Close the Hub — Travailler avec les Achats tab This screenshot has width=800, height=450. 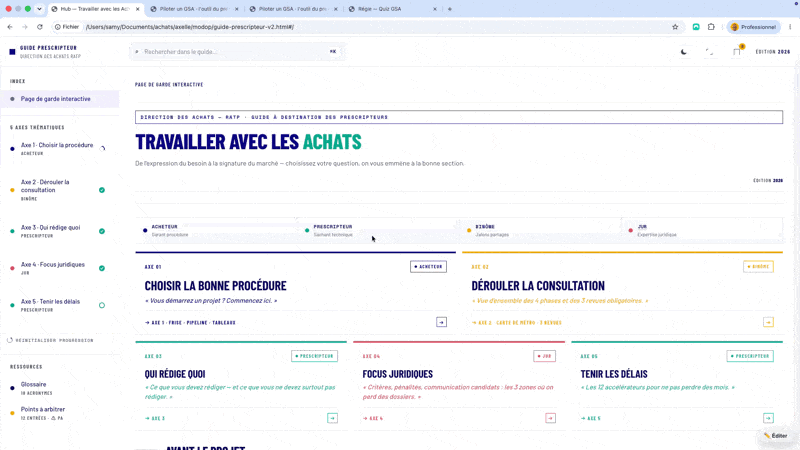click(137, 9)
